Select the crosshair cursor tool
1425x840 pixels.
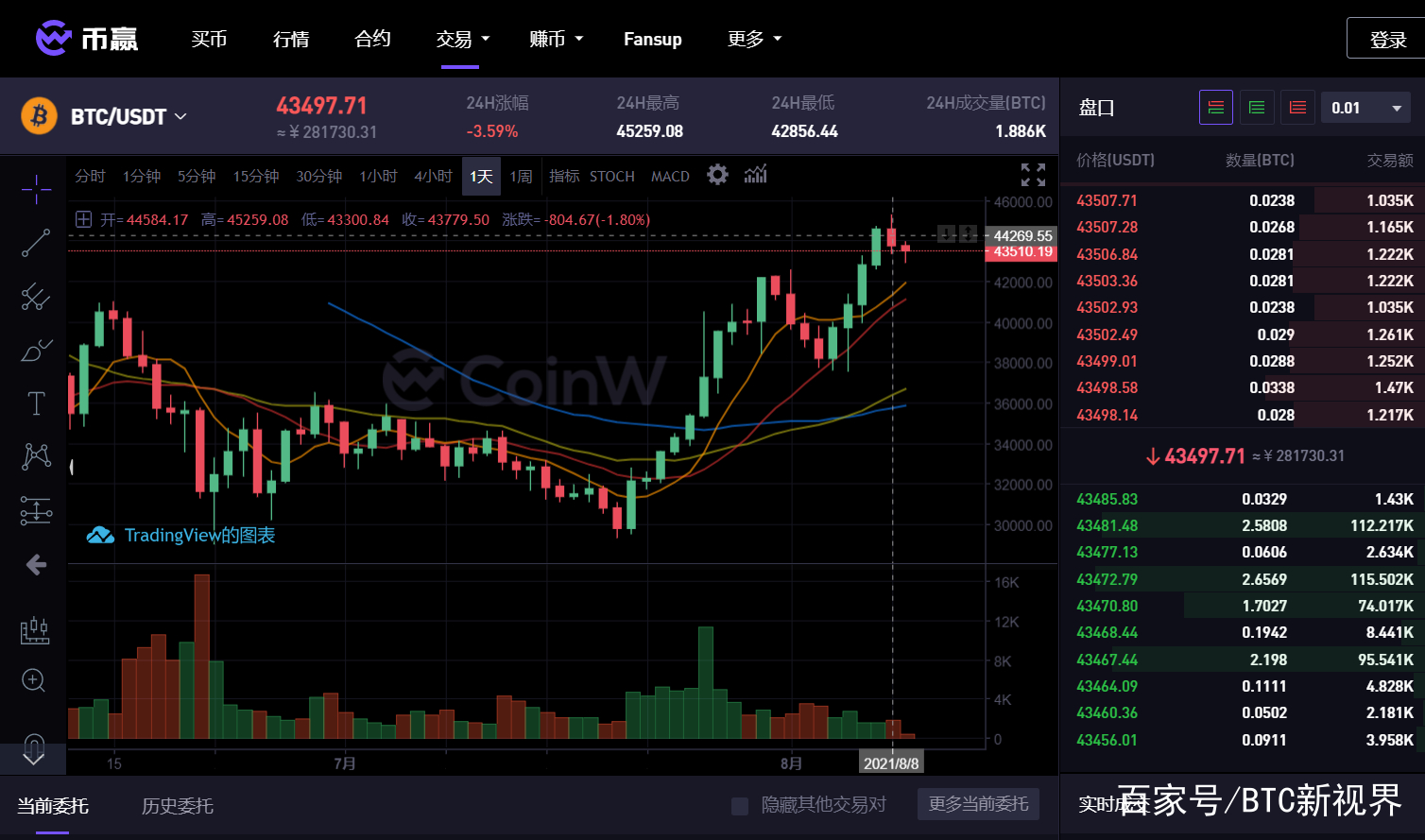(36, 189)
